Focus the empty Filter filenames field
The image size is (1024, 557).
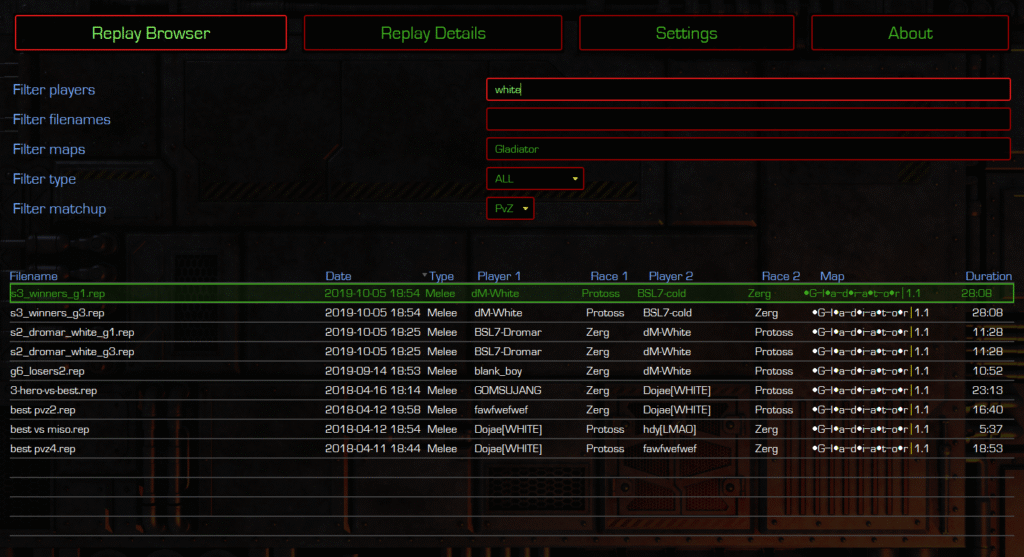pos(748,120)
